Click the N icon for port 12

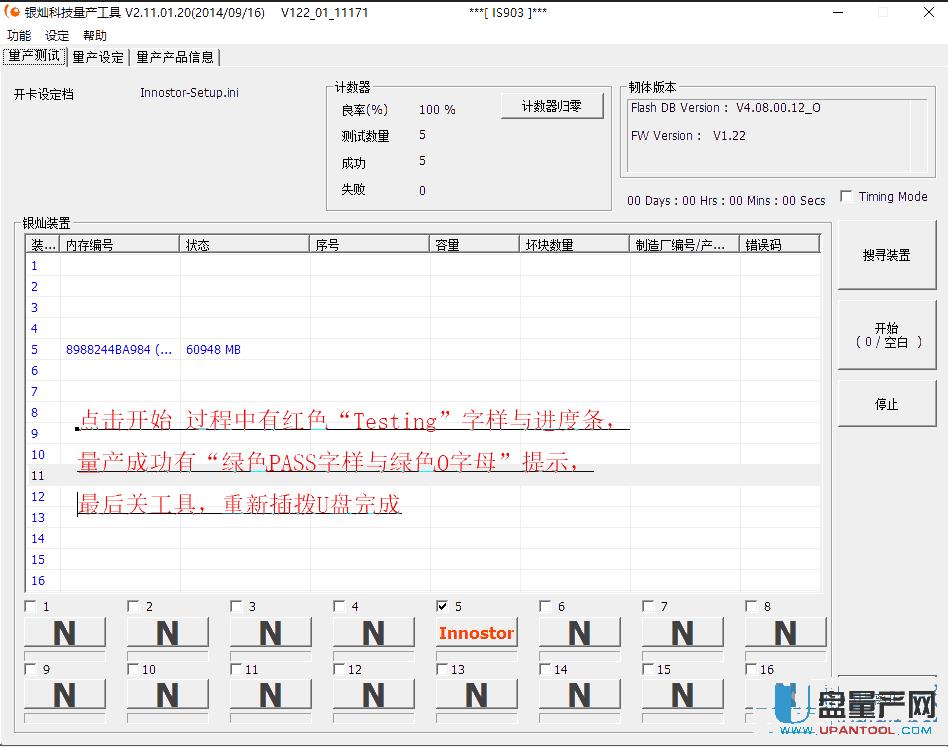(373, 694)
